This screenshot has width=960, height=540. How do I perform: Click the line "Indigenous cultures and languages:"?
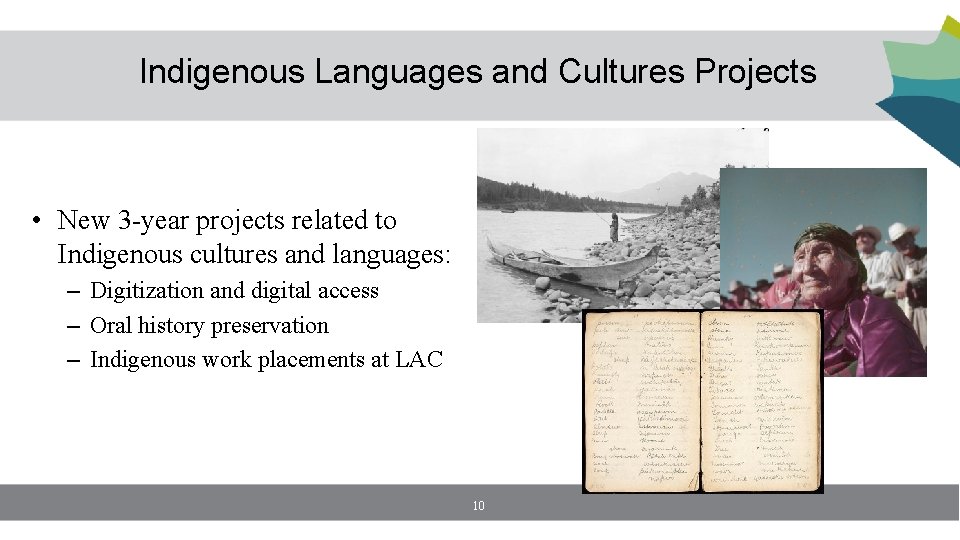point(253,255)
